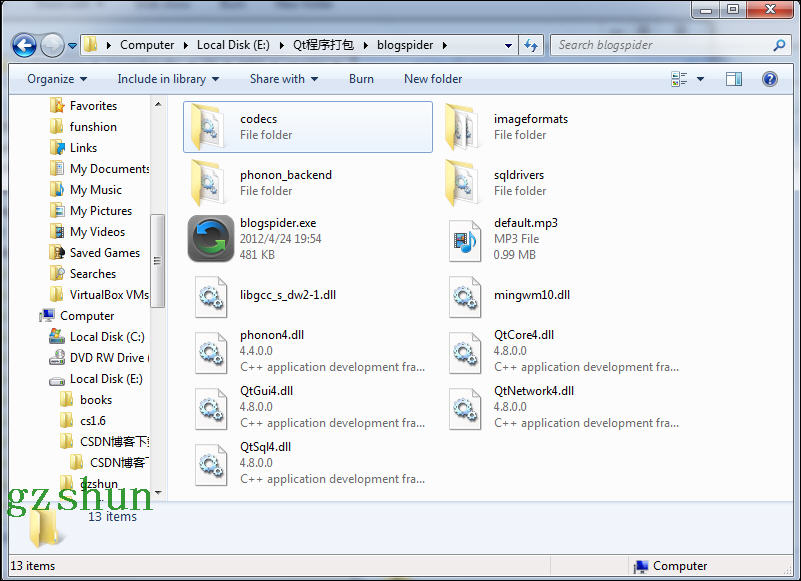This screenshot has height=581, width=801.
Task: Open the Organize dropdown menu
Action: (57, 79)
